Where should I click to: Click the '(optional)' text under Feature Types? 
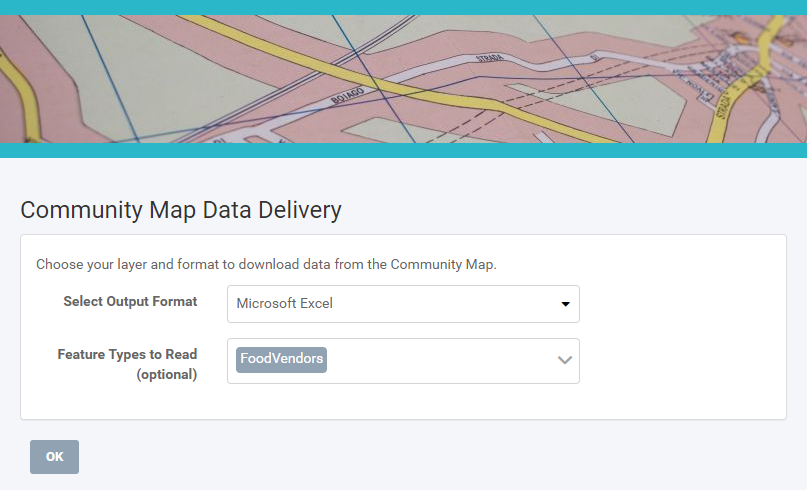tap(166, 375)
